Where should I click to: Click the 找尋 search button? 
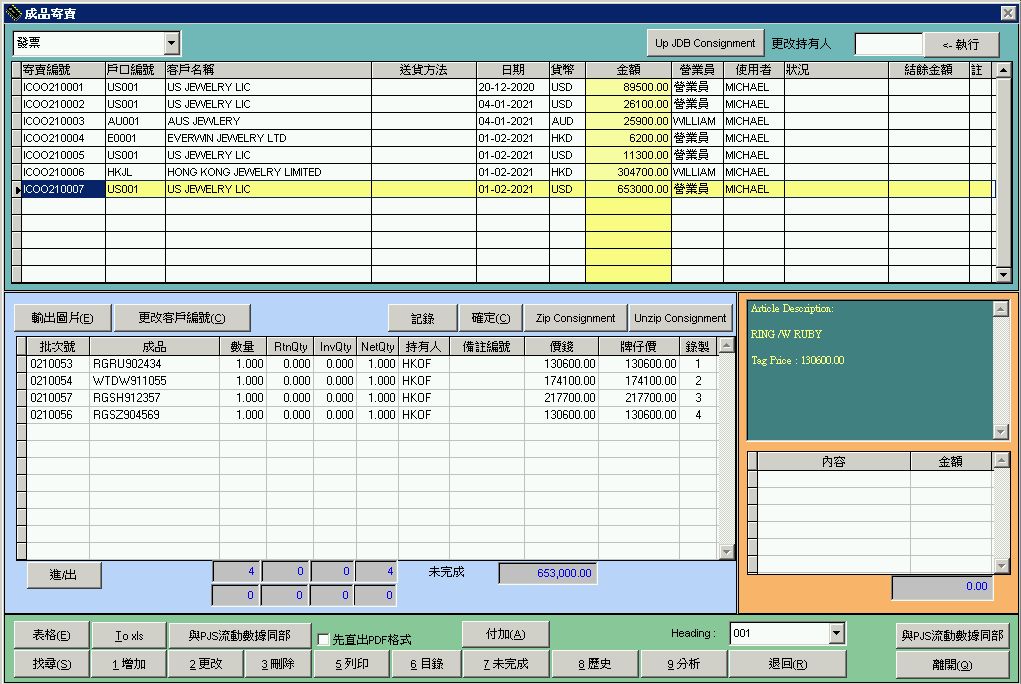click(x=51, y=664)
